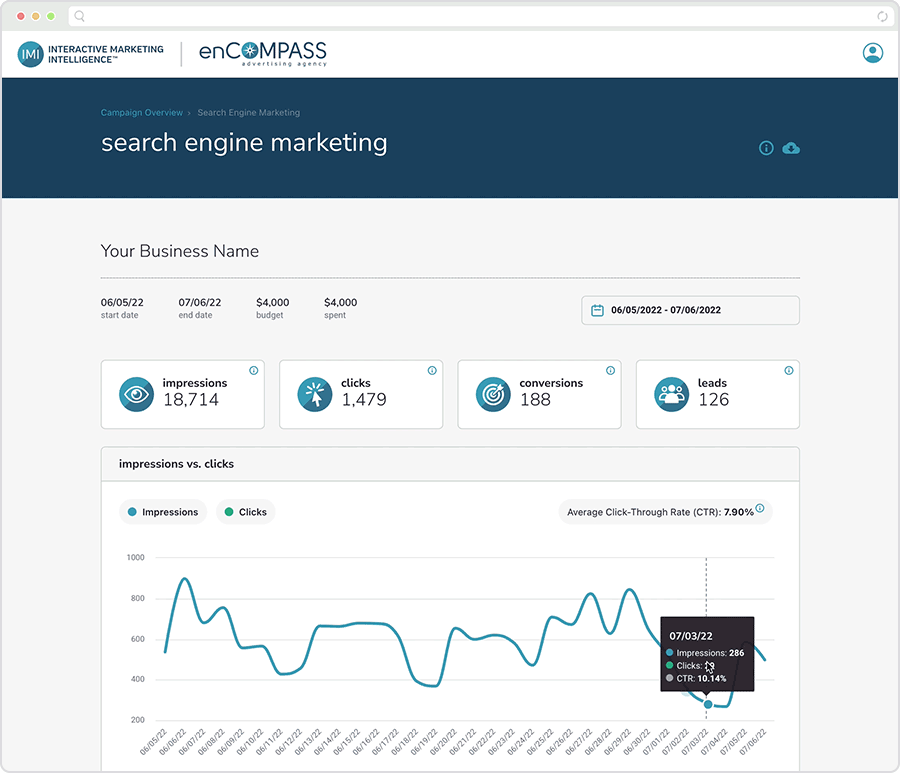
Task: Click the conversions target icon
Action: tap(493, 394)
